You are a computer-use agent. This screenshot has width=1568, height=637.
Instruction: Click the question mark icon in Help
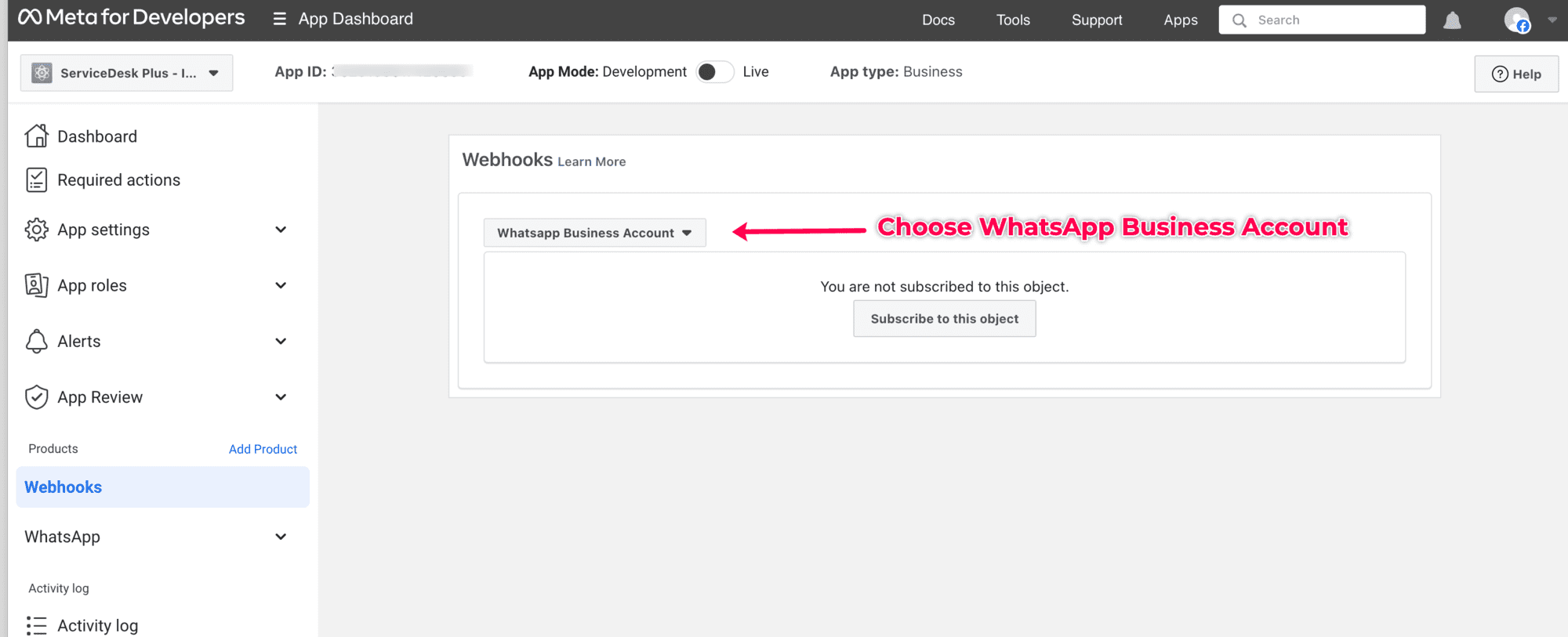[x=1500, y=74]
